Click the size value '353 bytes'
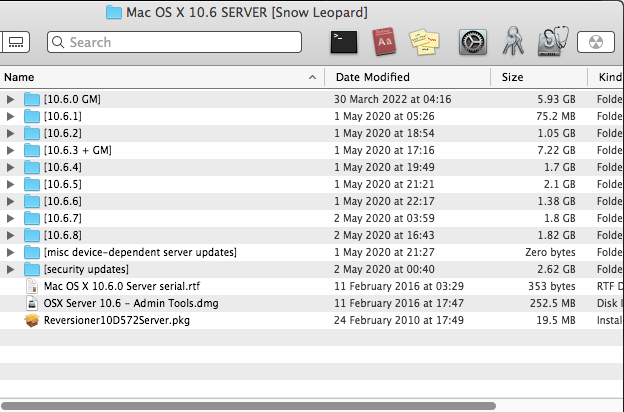This screenshot has width=624, height=412. click(552, 286)
